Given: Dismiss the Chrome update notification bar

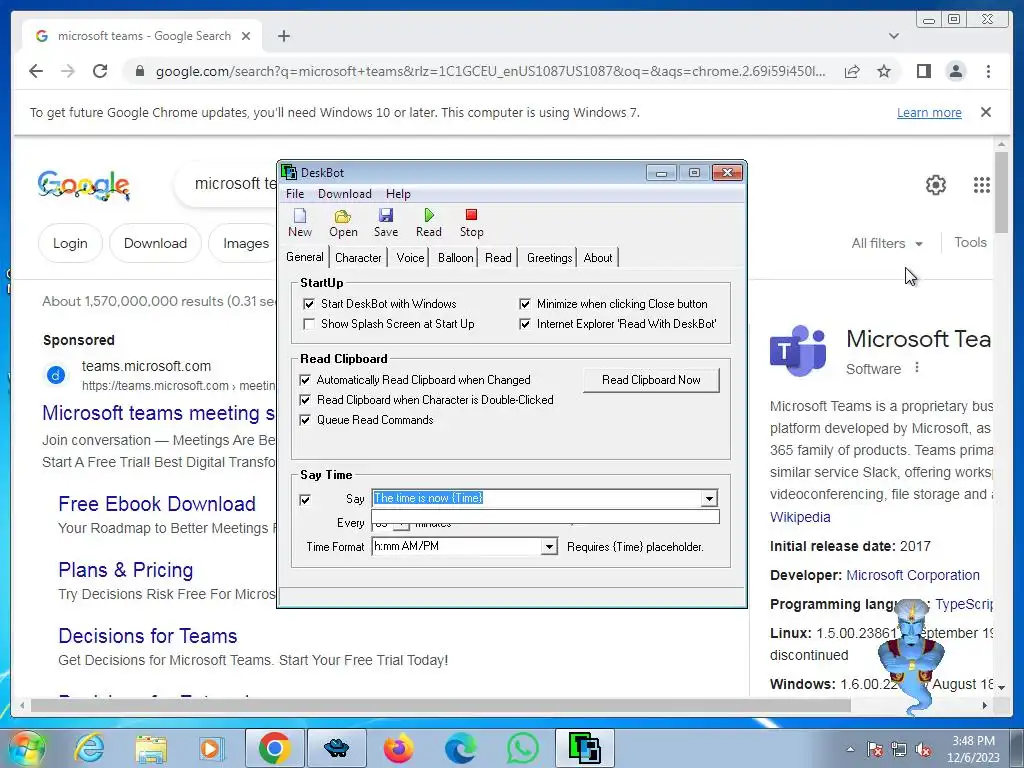Looking at the screenshot, I should coord(986,112).
